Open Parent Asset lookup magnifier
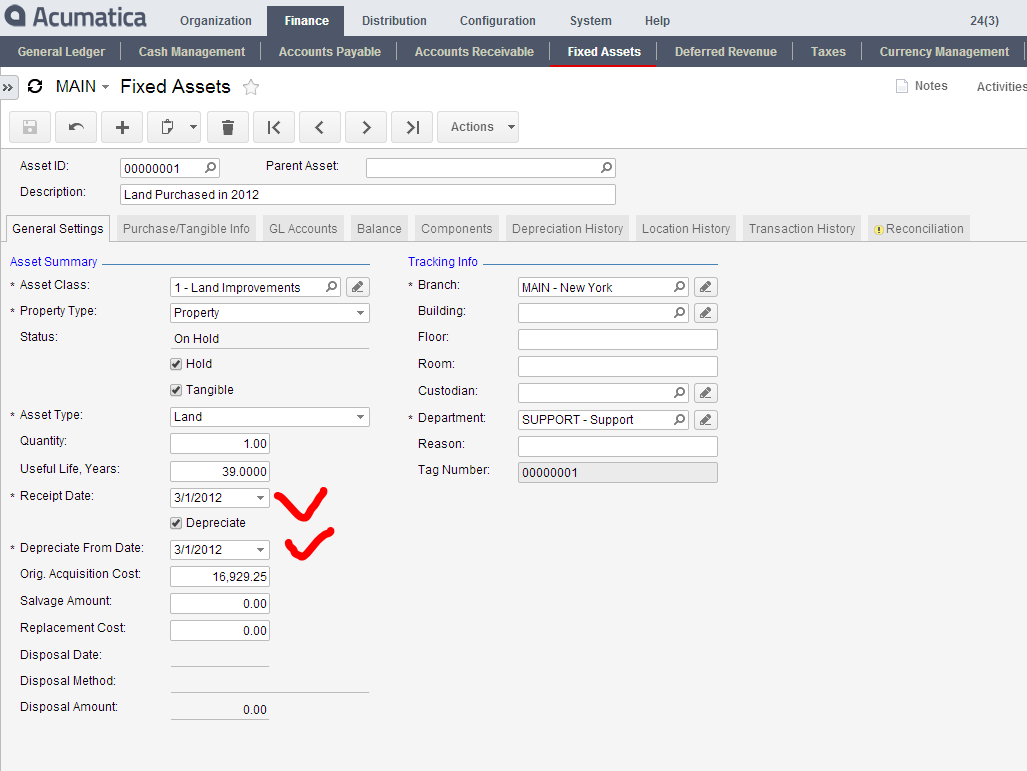This screenshot has height=771, width=1027. coord(607,168)
